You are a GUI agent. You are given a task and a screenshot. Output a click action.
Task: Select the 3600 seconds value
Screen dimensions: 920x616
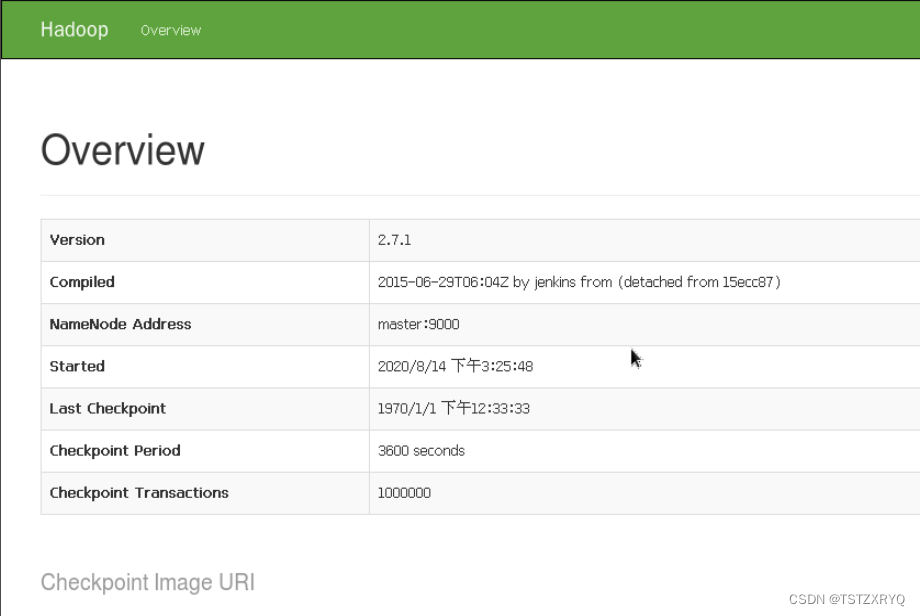[x=421, y=451]
